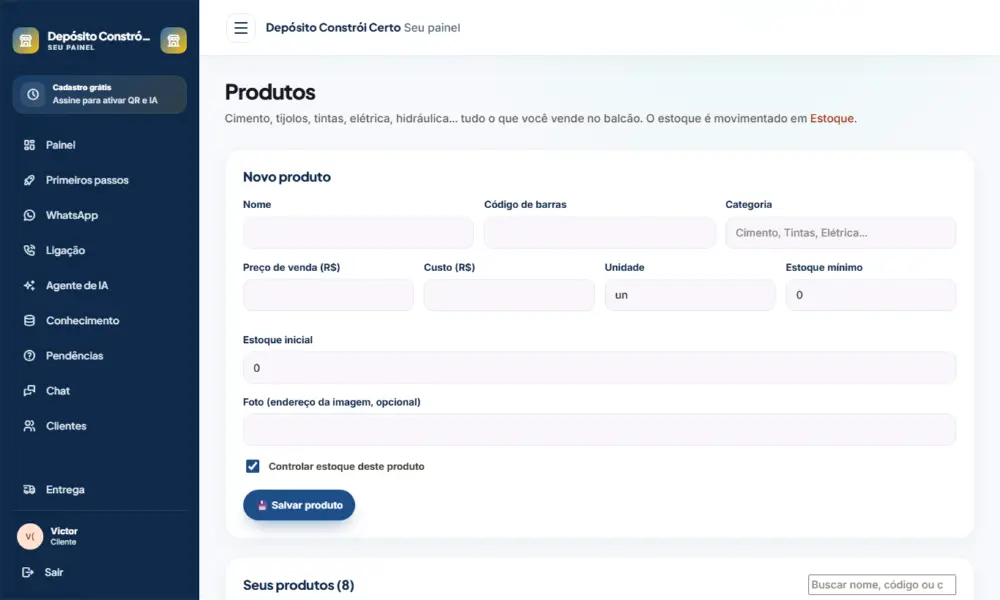
Task: Go to Primeiros passos page
Action: pyautogui.click(x=99, y=180)
